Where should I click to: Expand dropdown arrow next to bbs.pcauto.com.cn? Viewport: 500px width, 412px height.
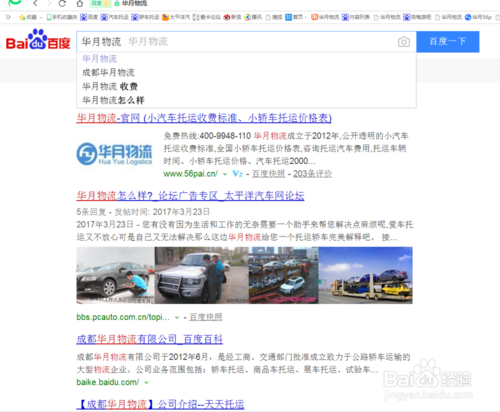177,317
